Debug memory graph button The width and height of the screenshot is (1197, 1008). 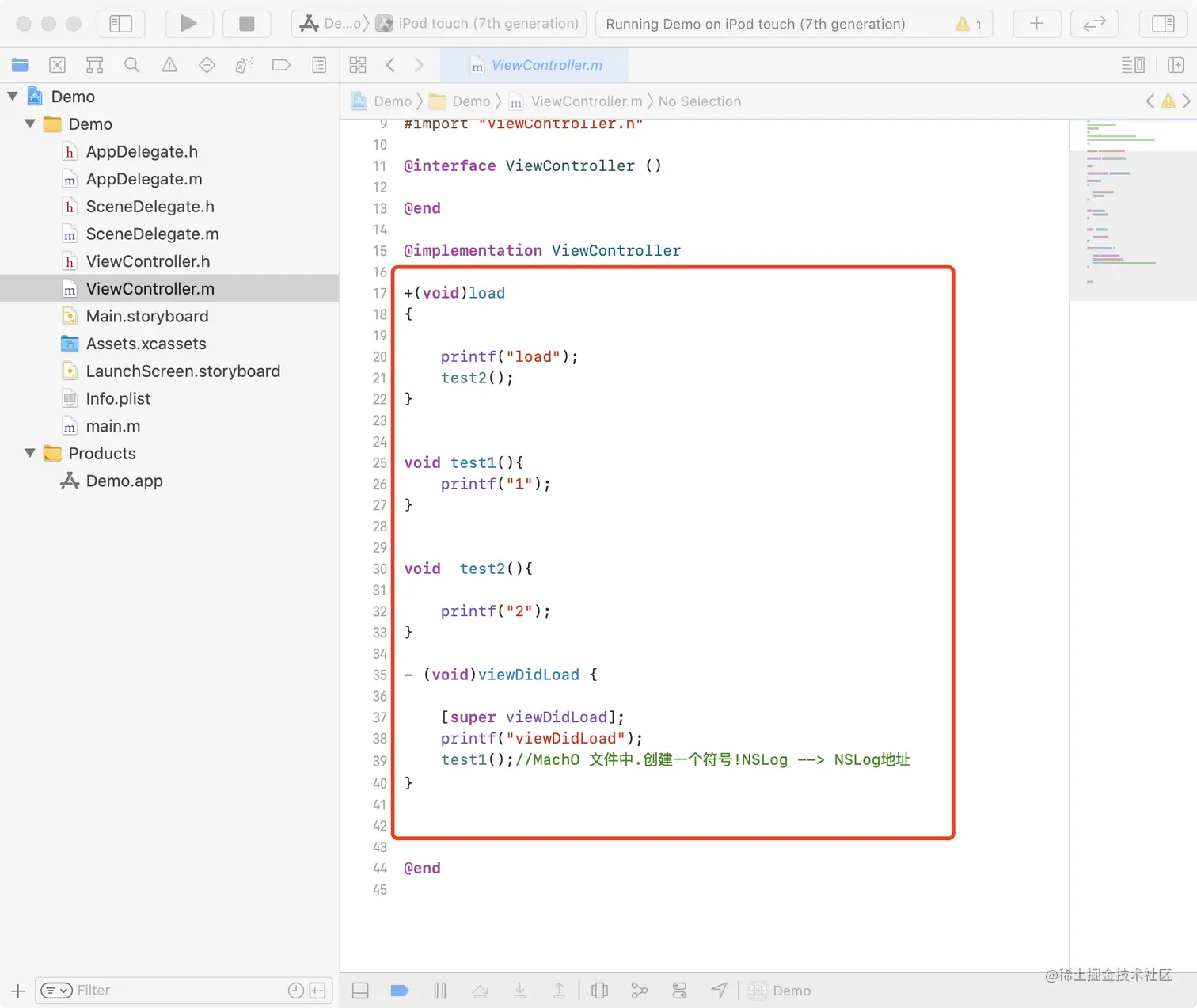click(639, 991)
